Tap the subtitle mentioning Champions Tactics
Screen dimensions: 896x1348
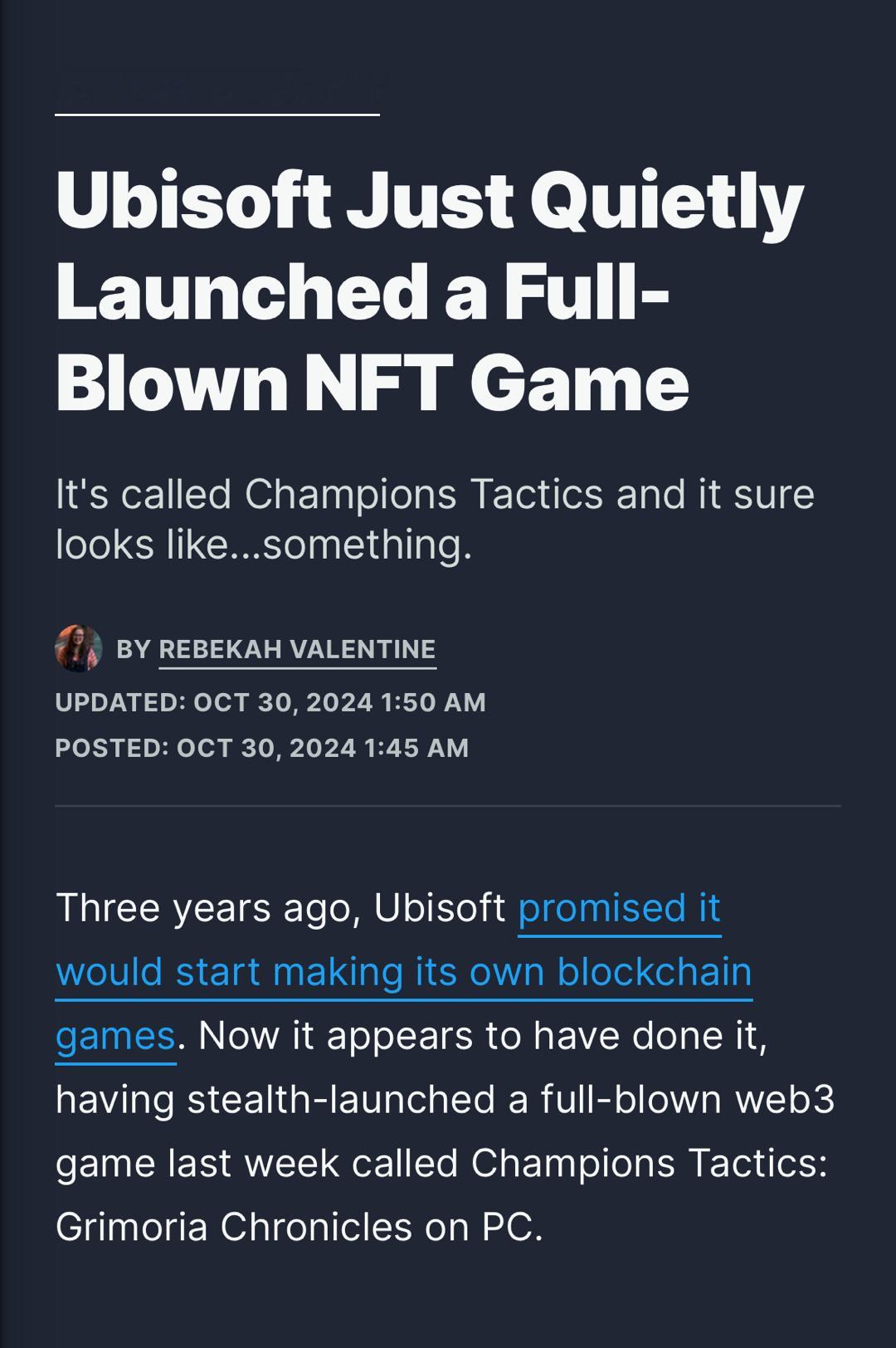[435, 519]
